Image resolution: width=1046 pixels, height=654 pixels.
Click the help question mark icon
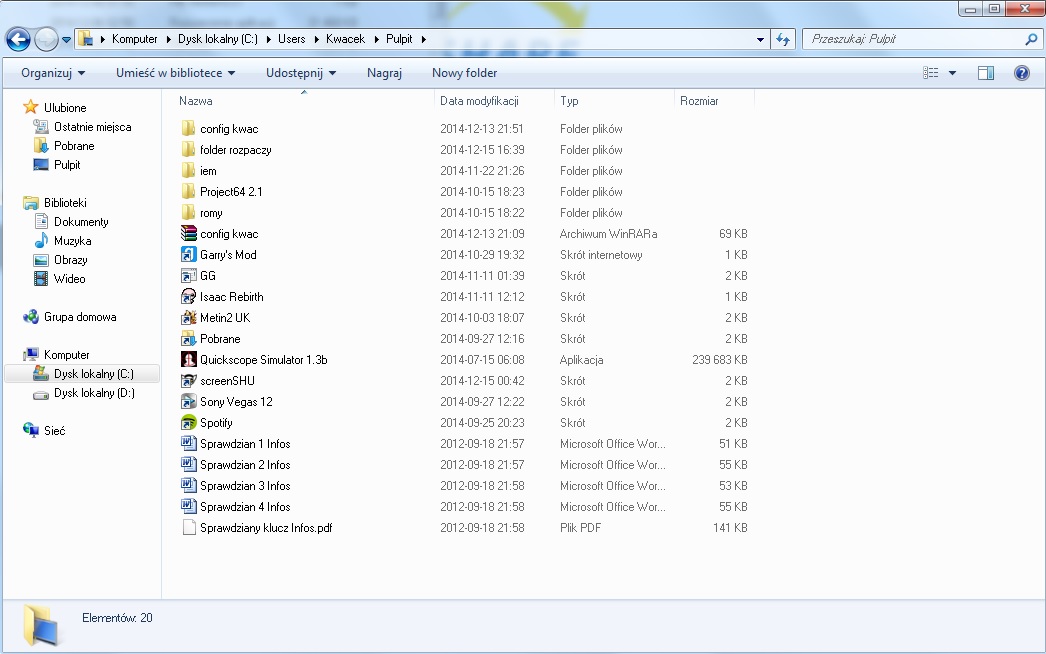(x=1021, y=73)
